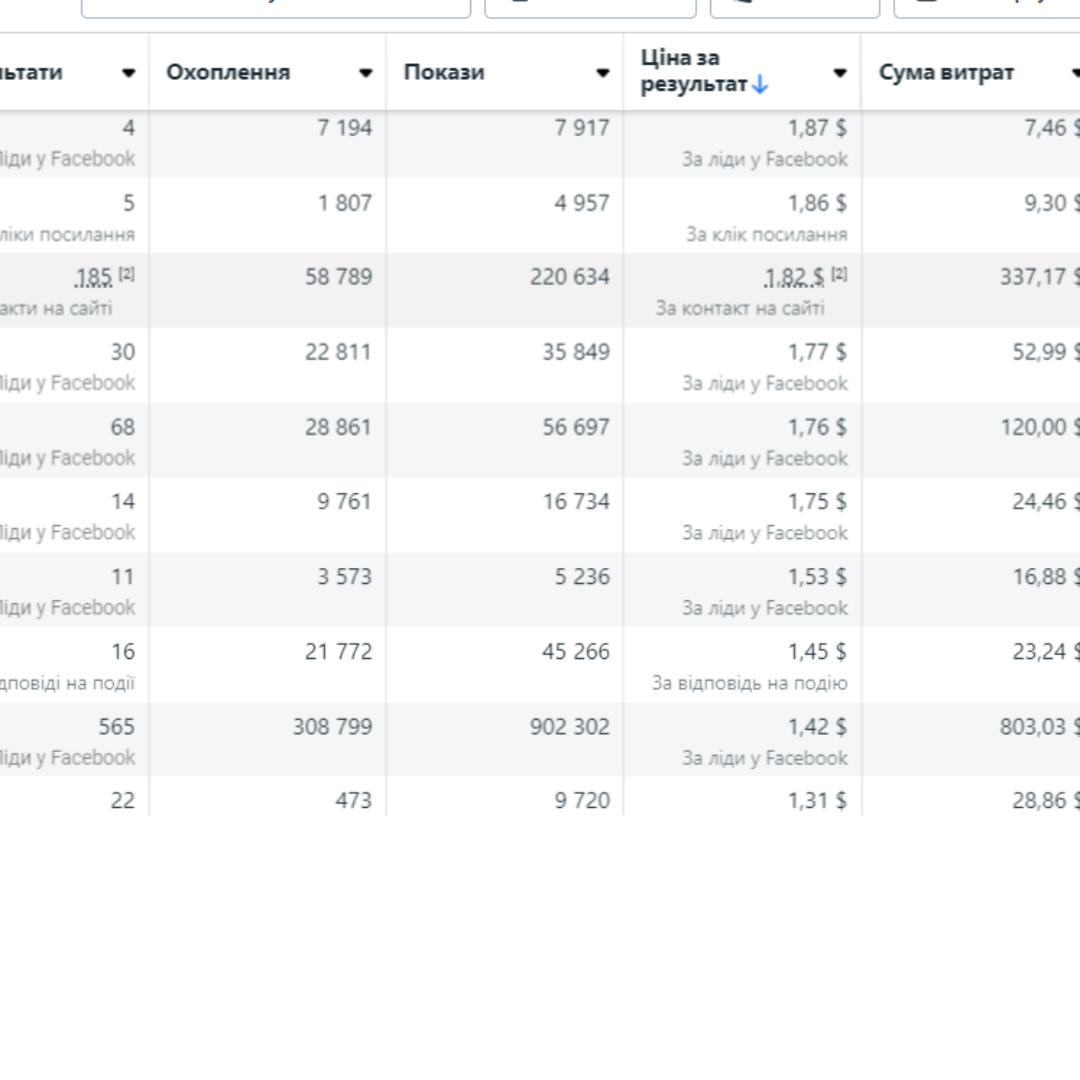Click the Ціна за результат header label
1080x1080 pixels.
[x=694, y=71]
